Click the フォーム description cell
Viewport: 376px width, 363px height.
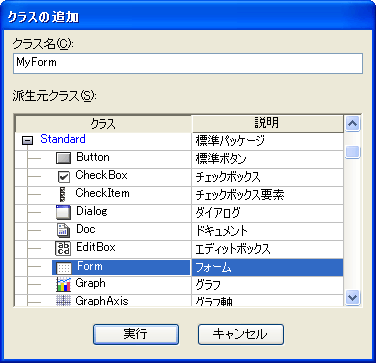pyautogui.click(x=267, y=267)
